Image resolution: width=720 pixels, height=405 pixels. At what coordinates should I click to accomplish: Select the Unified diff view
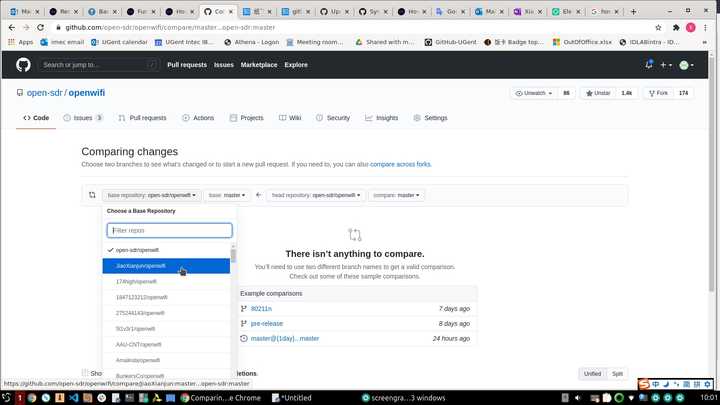click(592, 374)
